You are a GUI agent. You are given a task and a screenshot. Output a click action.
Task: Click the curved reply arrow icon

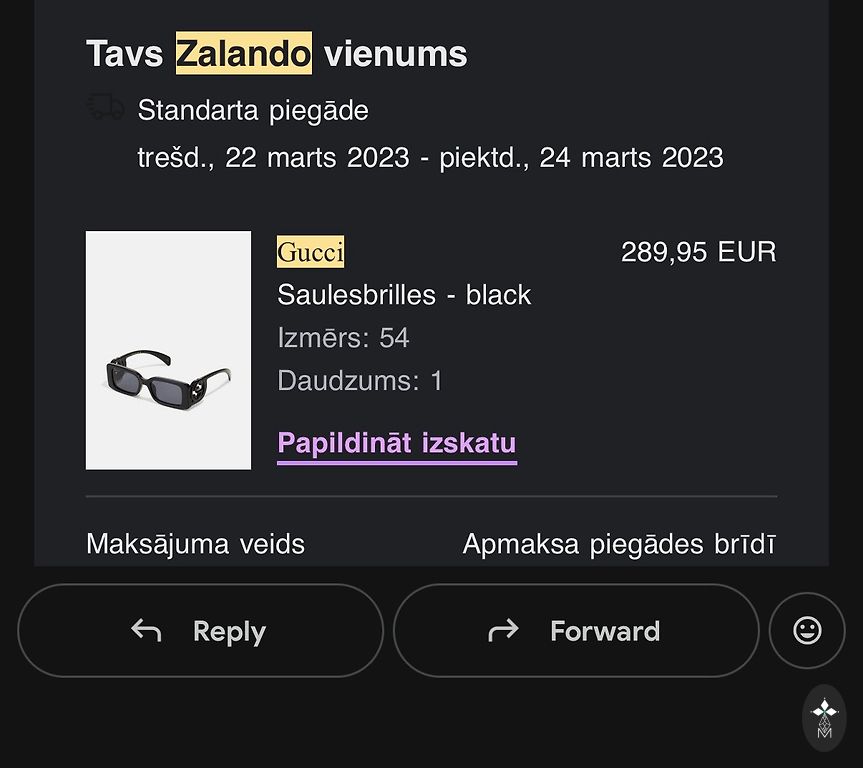146,630
